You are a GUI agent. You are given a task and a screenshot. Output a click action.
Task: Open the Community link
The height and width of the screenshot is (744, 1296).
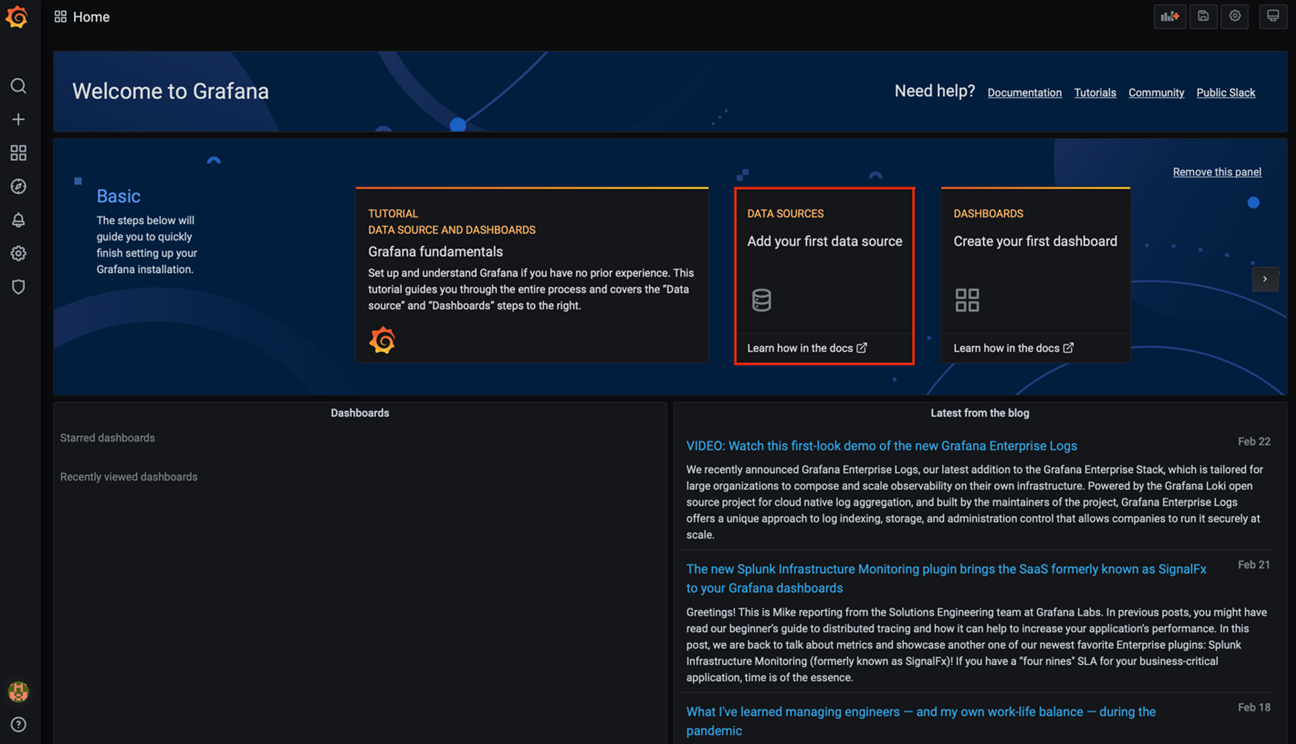click(1156, 93)
